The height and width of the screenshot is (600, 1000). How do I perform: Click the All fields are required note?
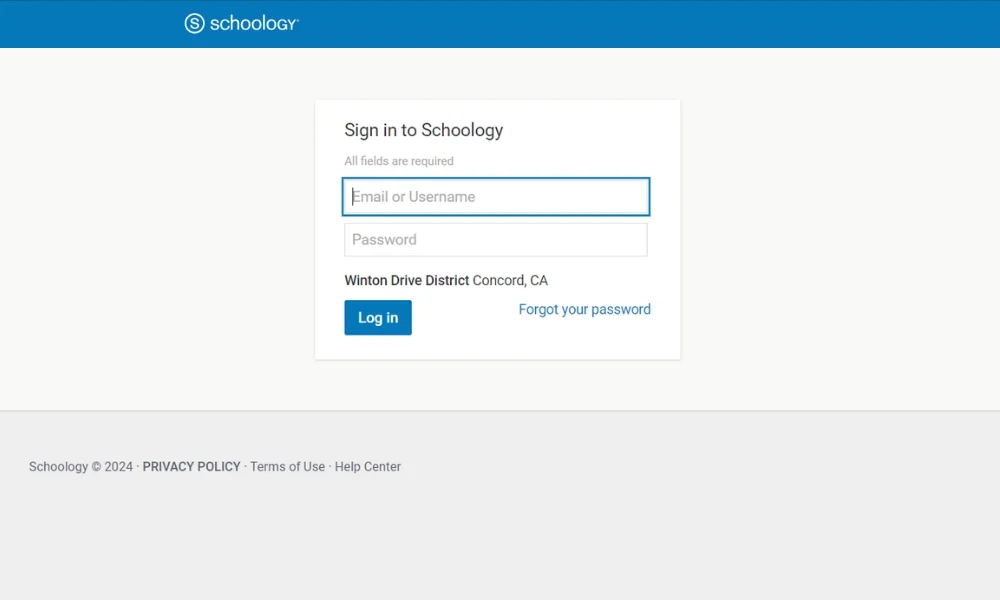399,161
